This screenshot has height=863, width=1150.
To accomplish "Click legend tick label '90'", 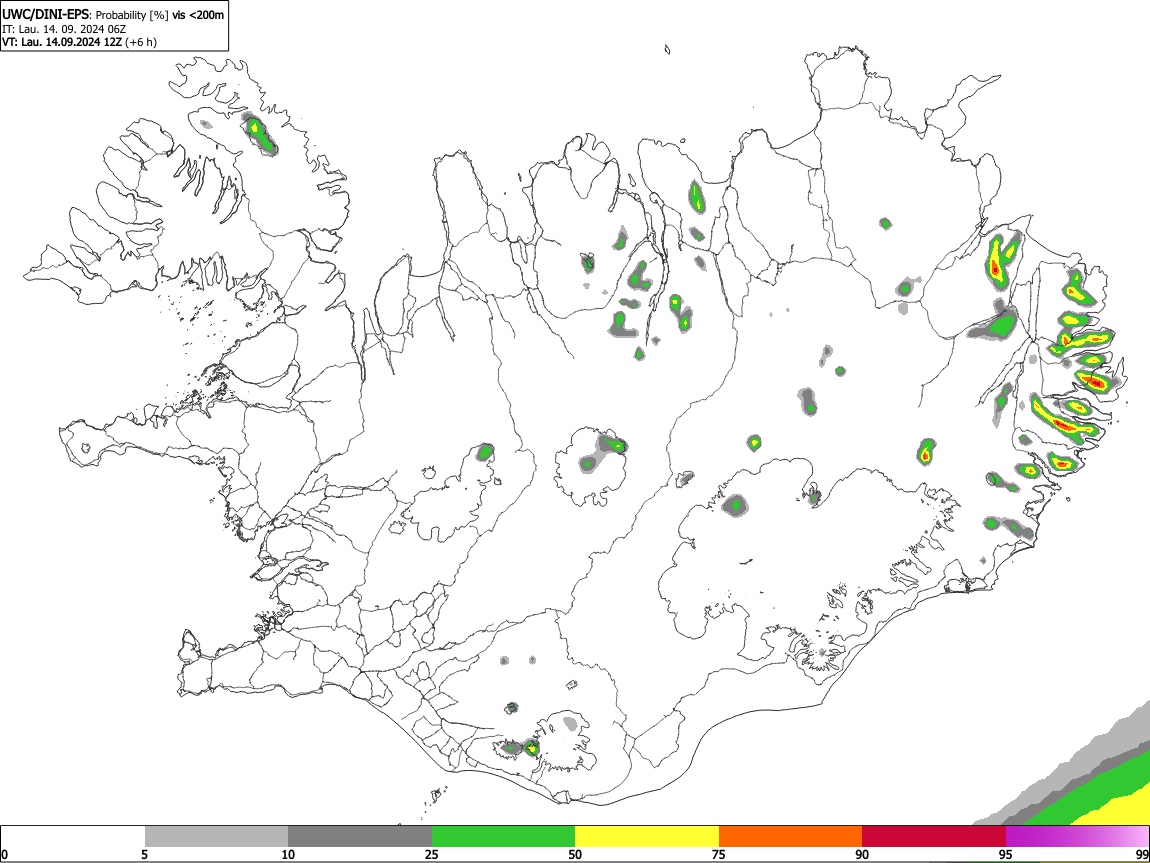I will (862, 854).
